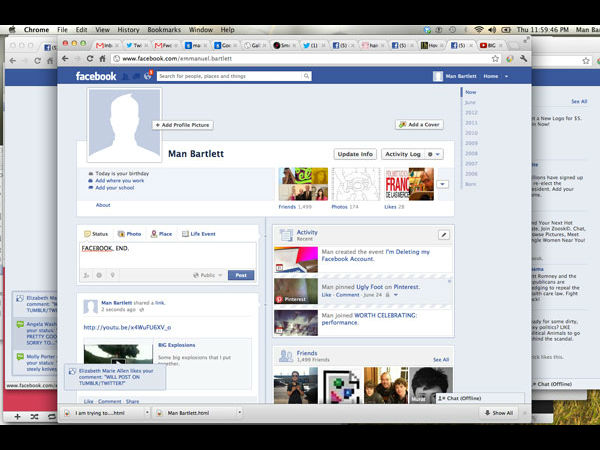
Task: Click Update Info button
Action: (355, 154)
